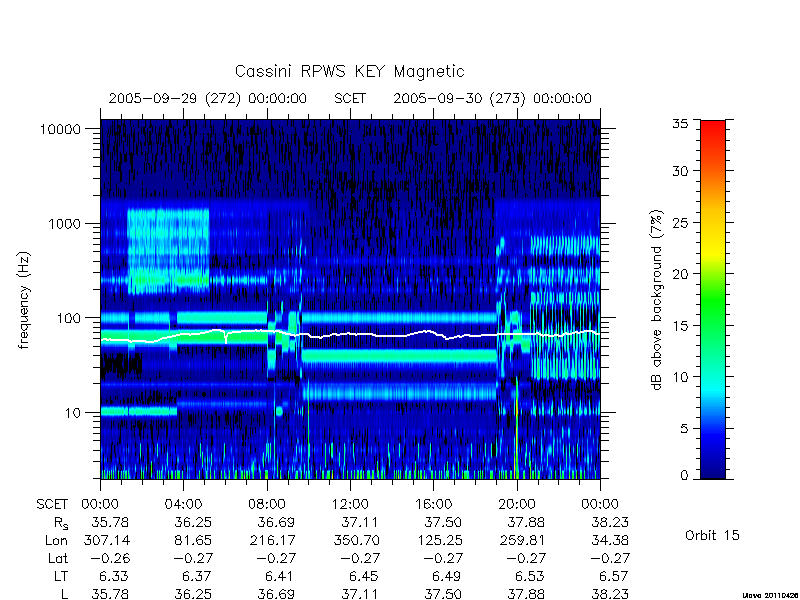The width and height of the screenshot is (800, 600).
Task: Click local time value 6.41
Action: [280, 576]
